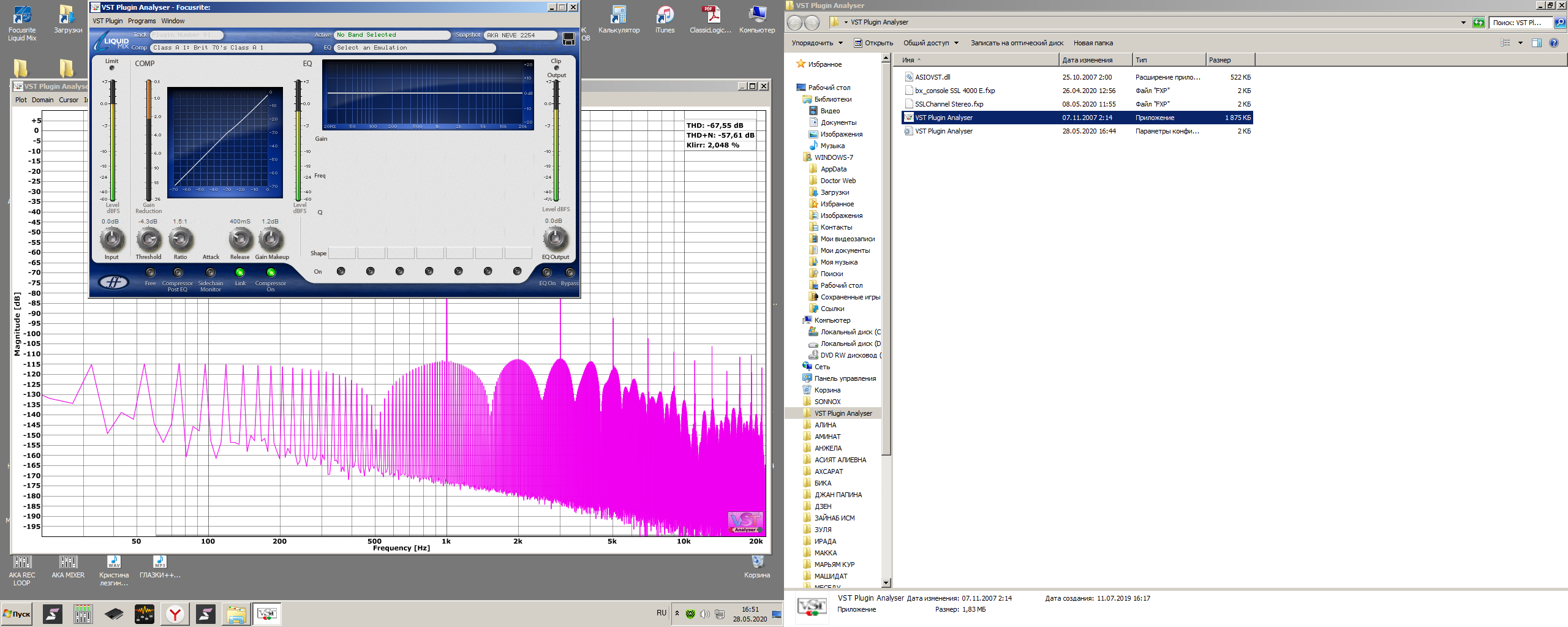Click the Gain Makeup knob
1568x627 pixels.
(x=271, y=239)
